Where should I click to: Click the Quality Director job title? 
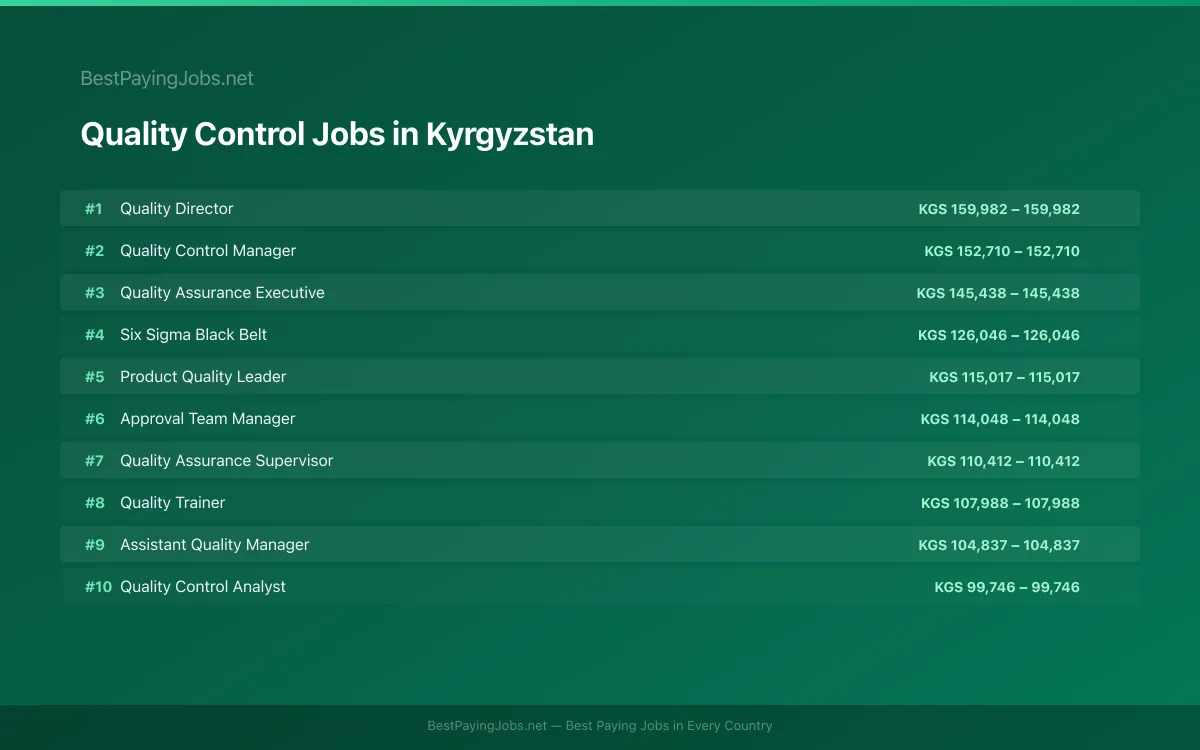(177, 209)
